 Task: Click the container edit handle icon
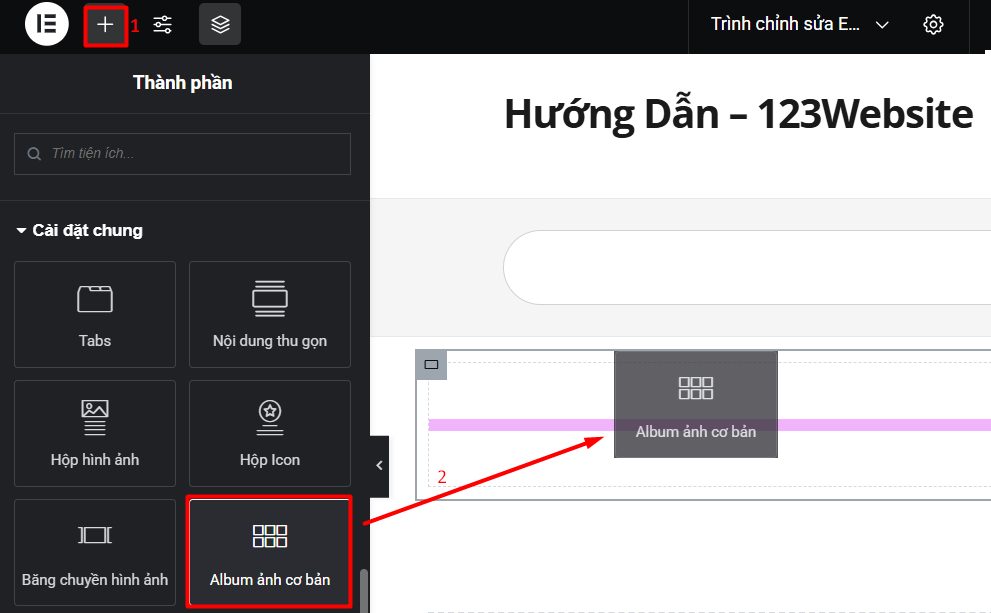431,365
